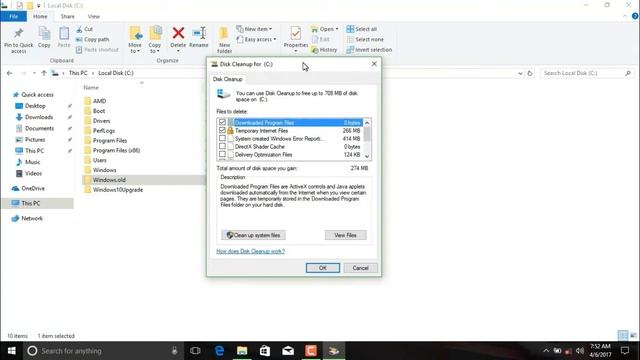Viewport: 640px width, 360px height.
Task: Click the Back navigation arrow
Action: [x=9, y=73]
